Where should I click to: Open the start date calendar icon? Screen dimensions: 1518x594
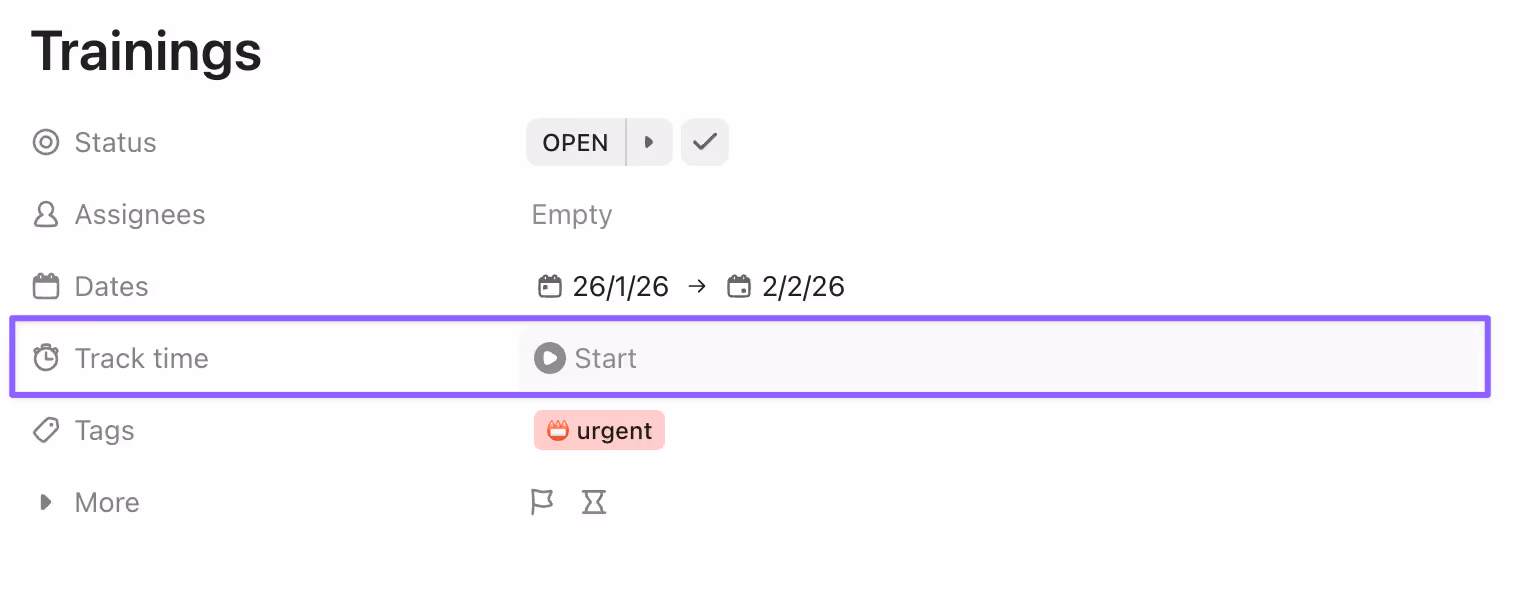point(550,286)
